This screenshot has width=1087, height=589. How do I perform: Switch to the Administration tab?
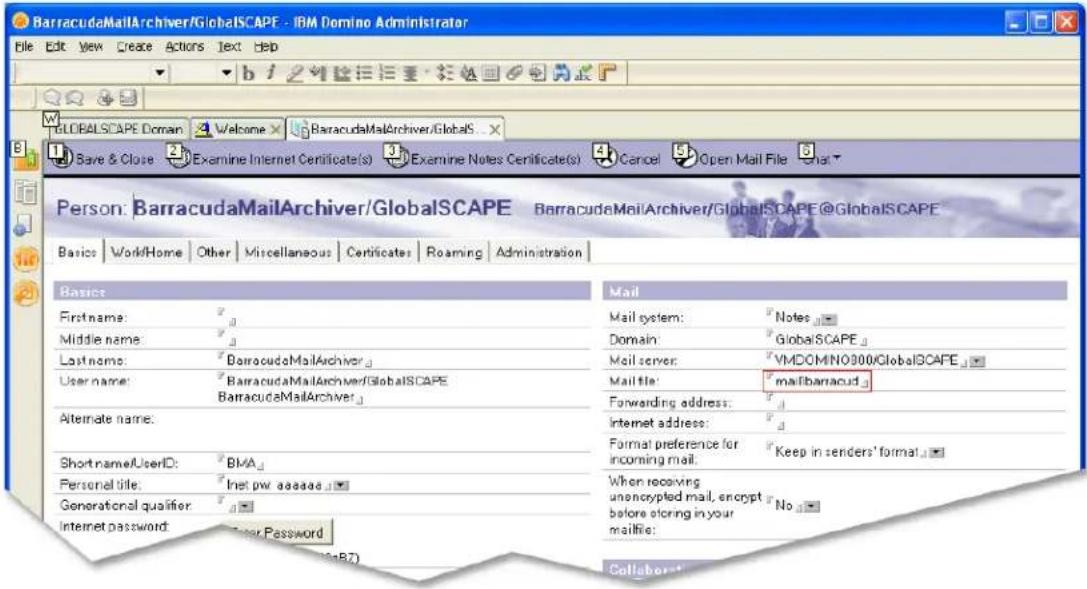(539, 252)
